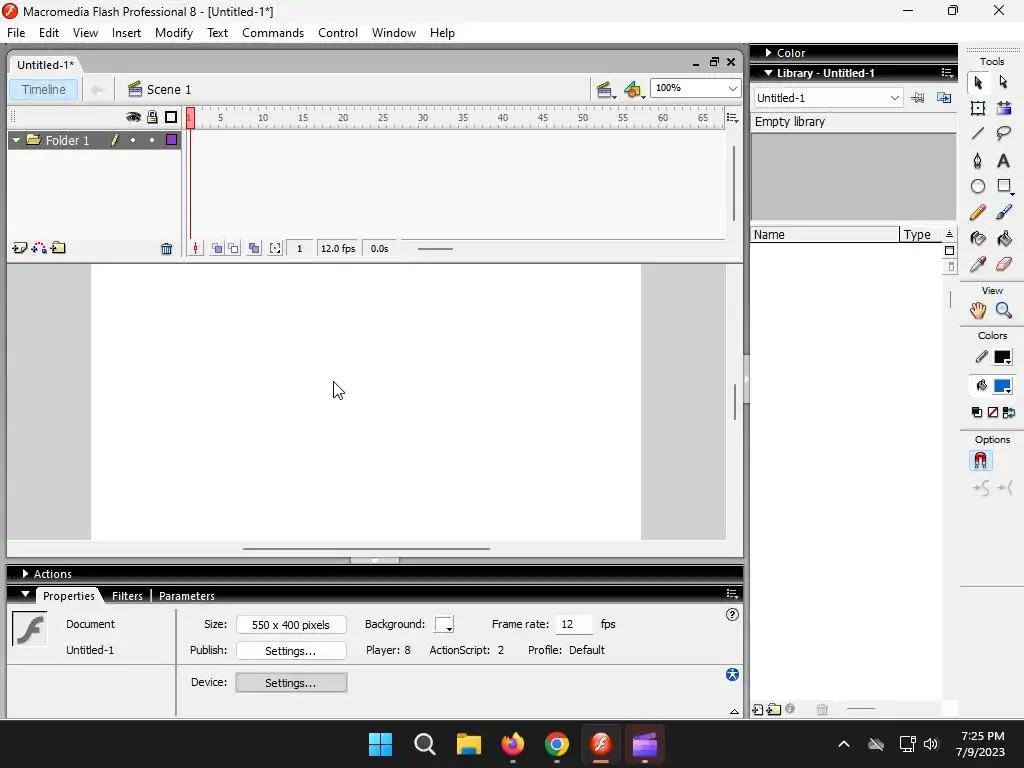This screenshot has height=768, width=1024.
Task: Toggle Snap to Objects magnet option
Action: click(980, 461)
